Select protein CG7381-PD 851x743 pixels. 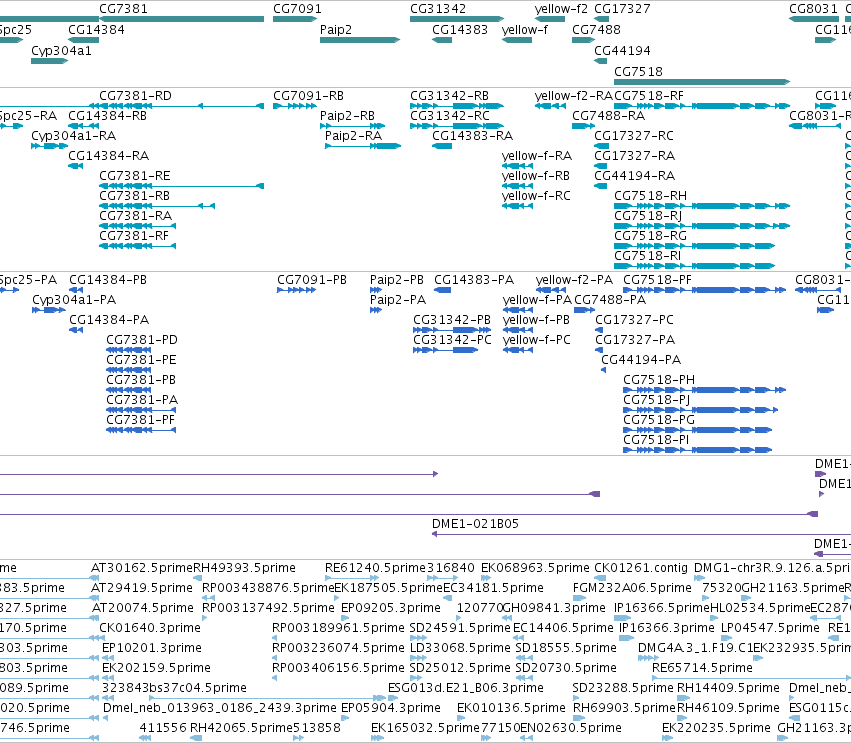142,340
